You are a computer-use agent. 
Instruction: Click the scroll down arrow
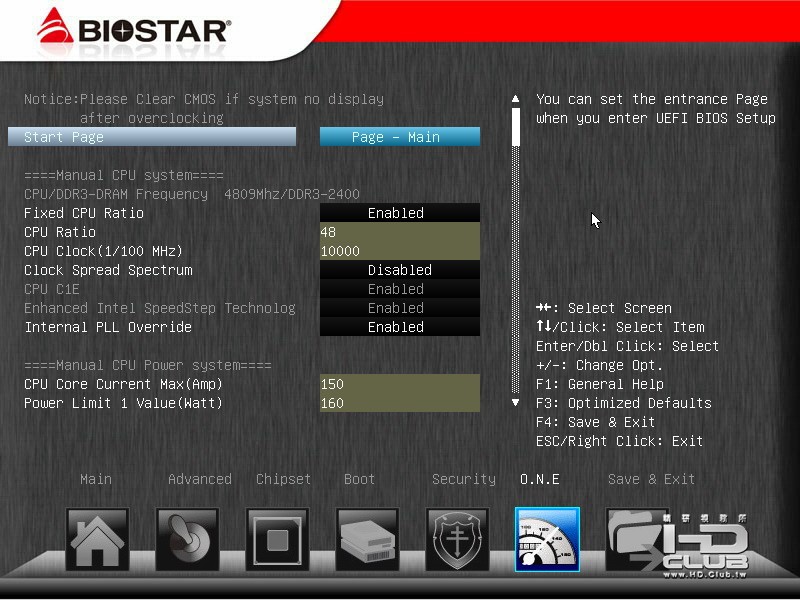(515, 403)
